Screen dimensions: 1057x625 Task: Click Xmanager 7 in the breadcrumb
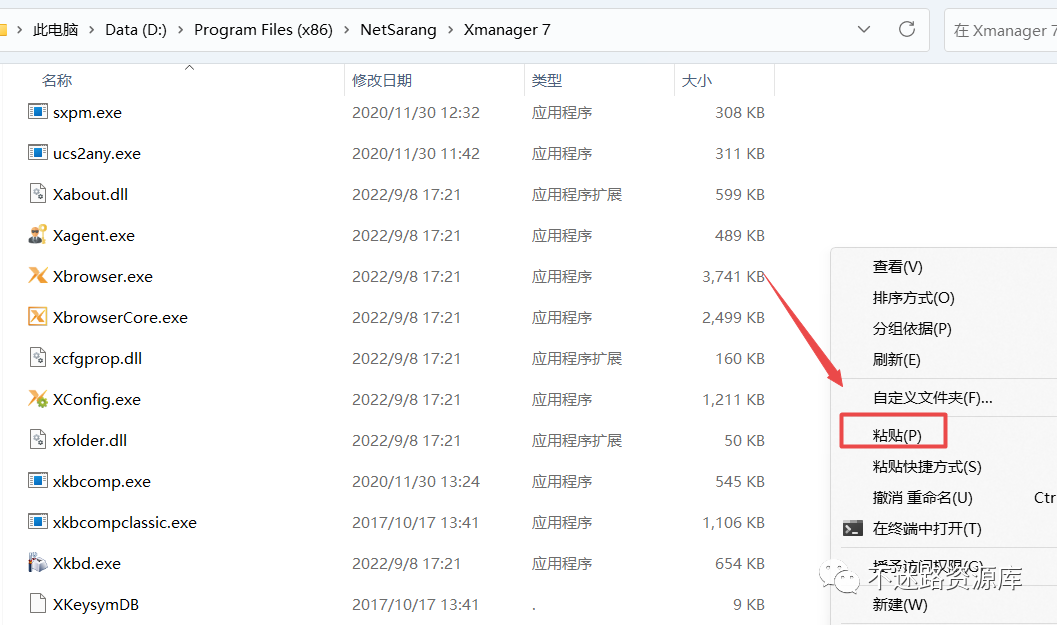click(x=507, y=30)
